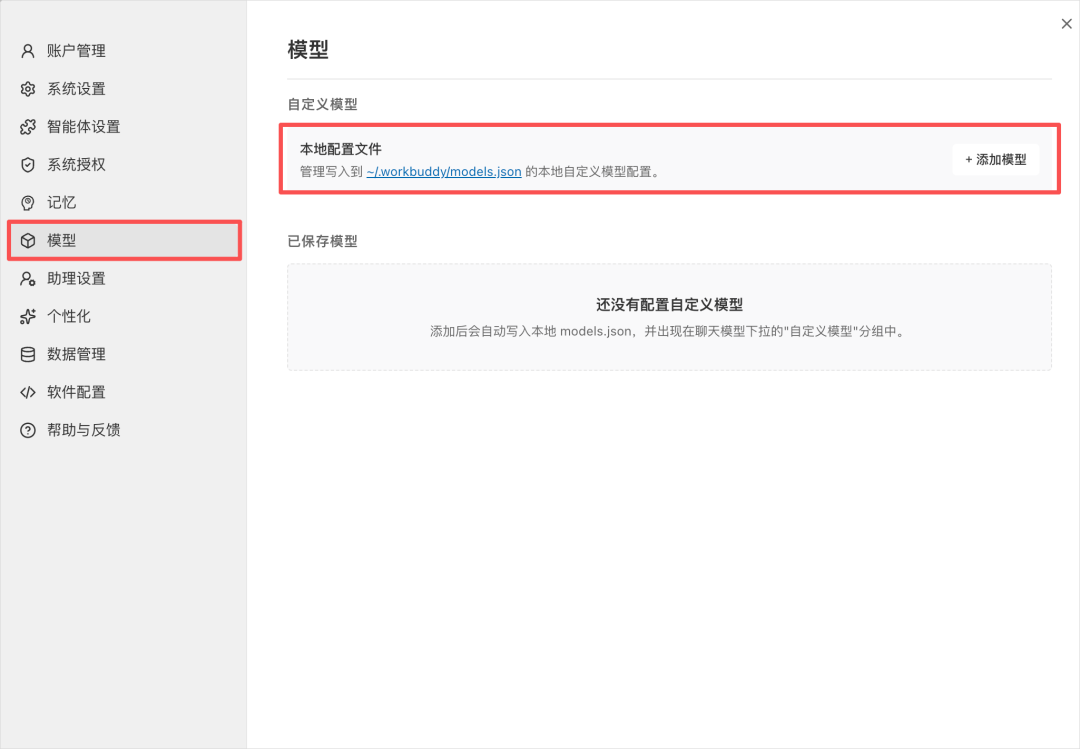
Task: Click the user-gear icon beside 助理设置
Action: click(28, 278)
